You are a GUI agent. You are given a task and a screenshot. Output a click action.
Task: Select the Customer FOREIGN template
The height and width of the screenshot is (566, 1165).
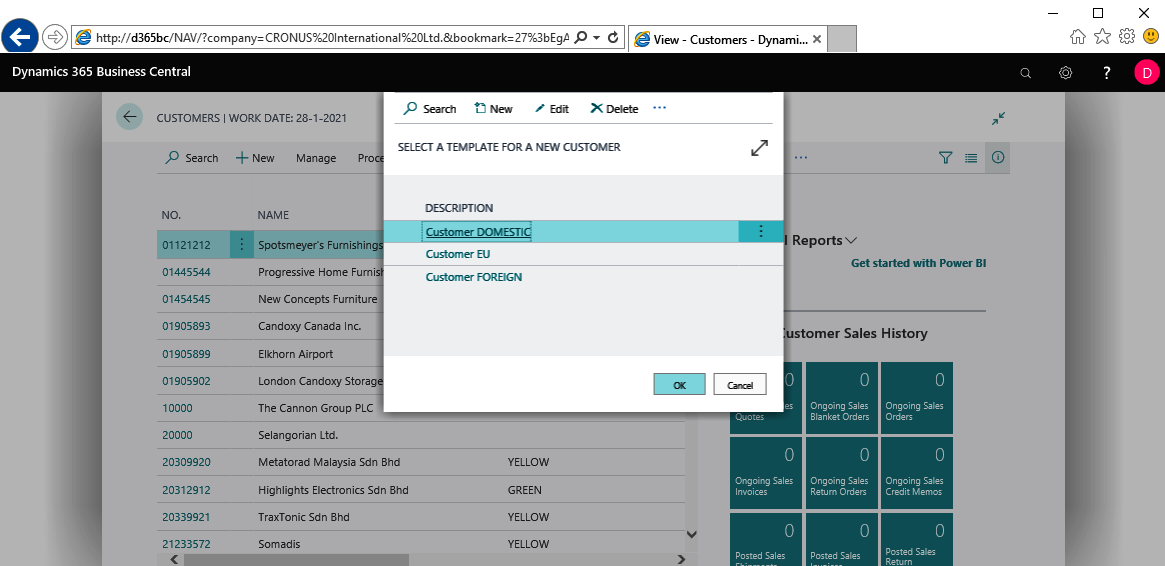tap(473, 277)
